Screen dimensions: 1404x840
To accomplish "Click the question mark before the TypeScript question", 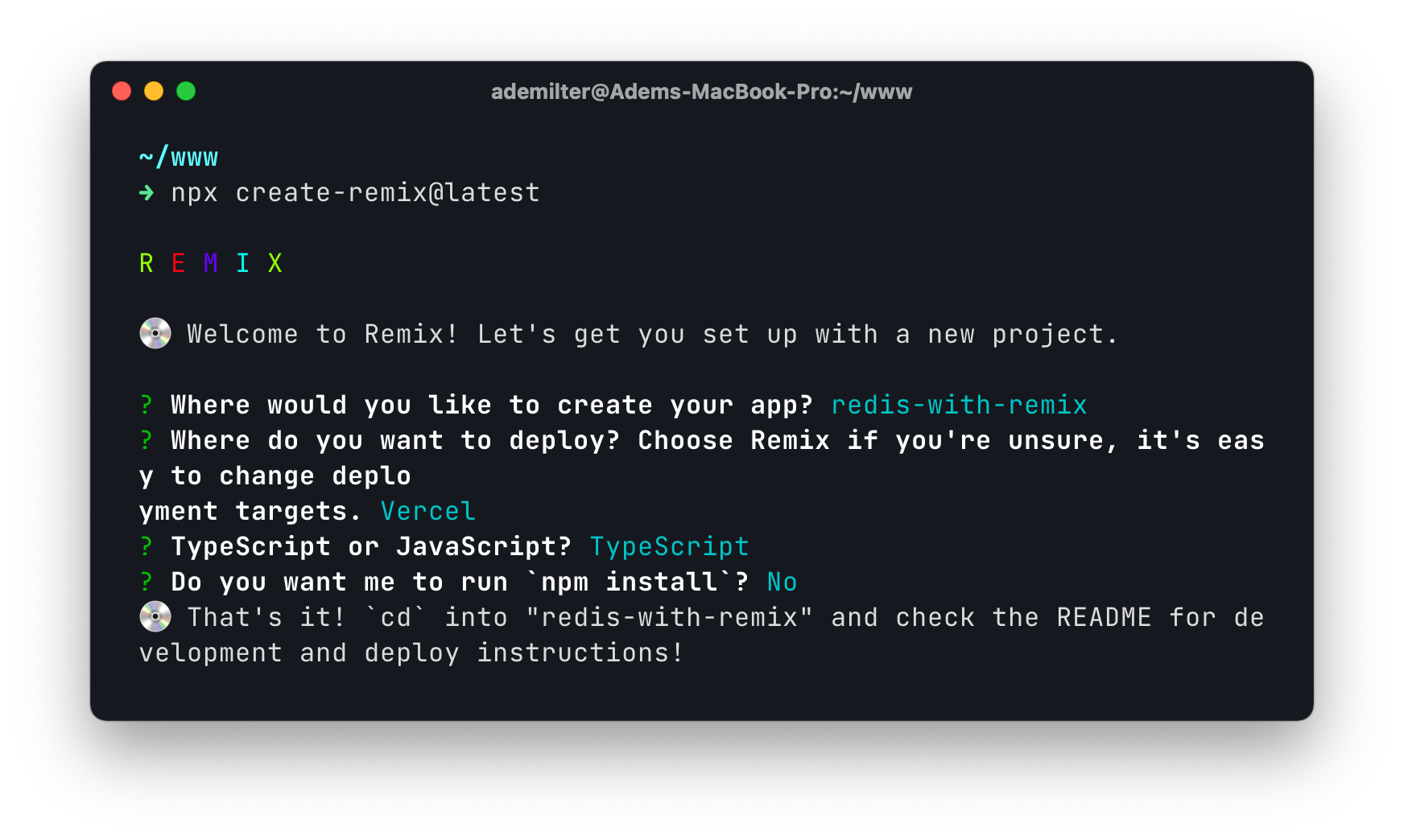I will pyautogui.click(x=146, y=546).
